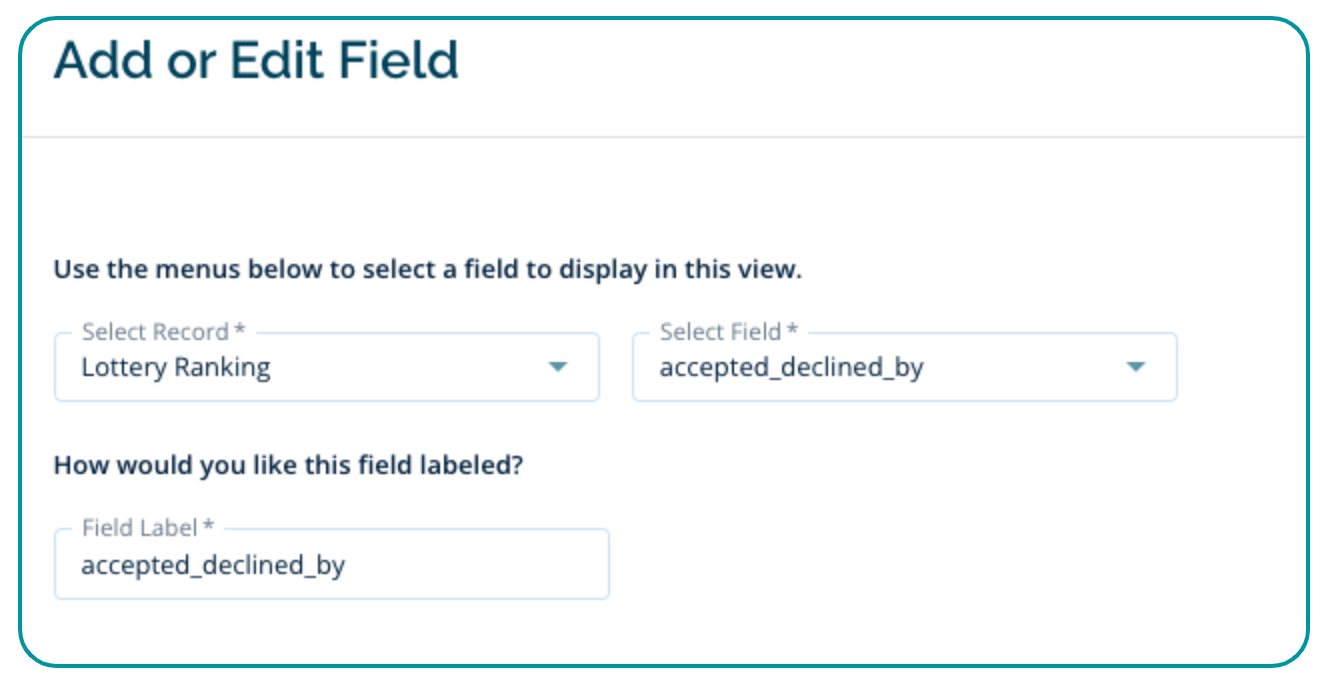Click the Select Field dropdown arrow

point(1135,367)
